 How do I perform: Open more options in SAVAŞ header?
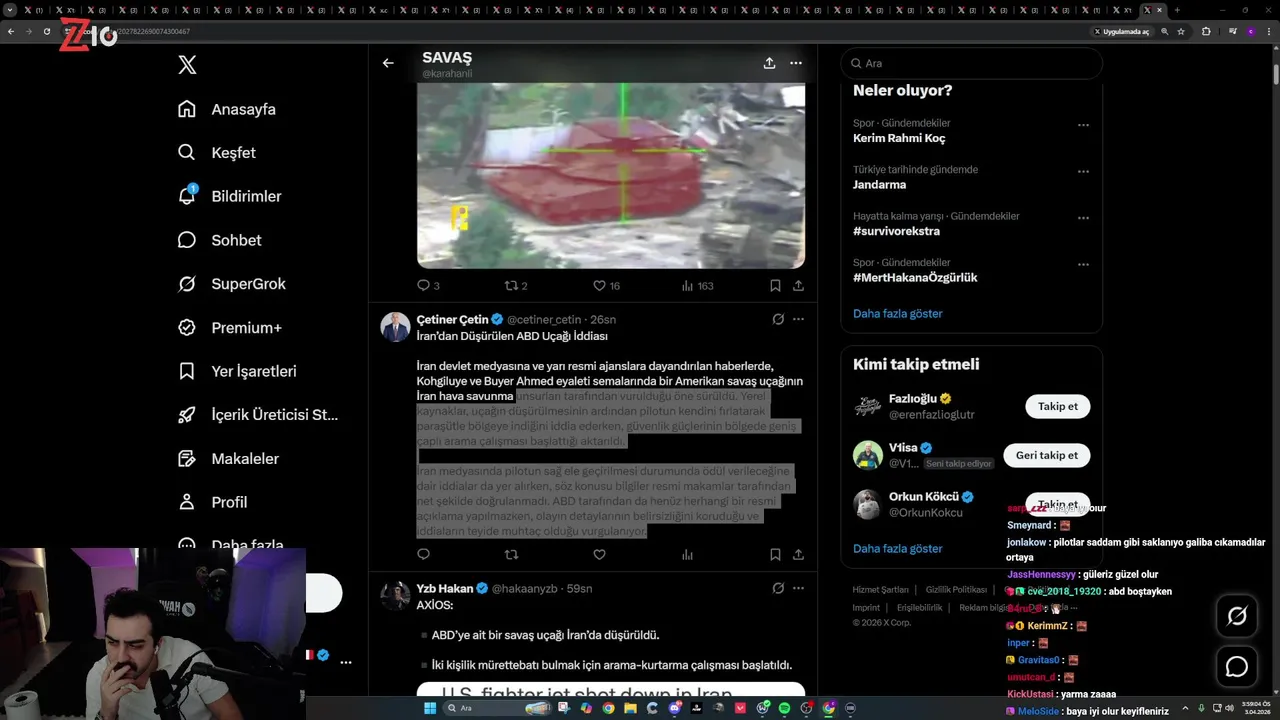pos(796,63)
